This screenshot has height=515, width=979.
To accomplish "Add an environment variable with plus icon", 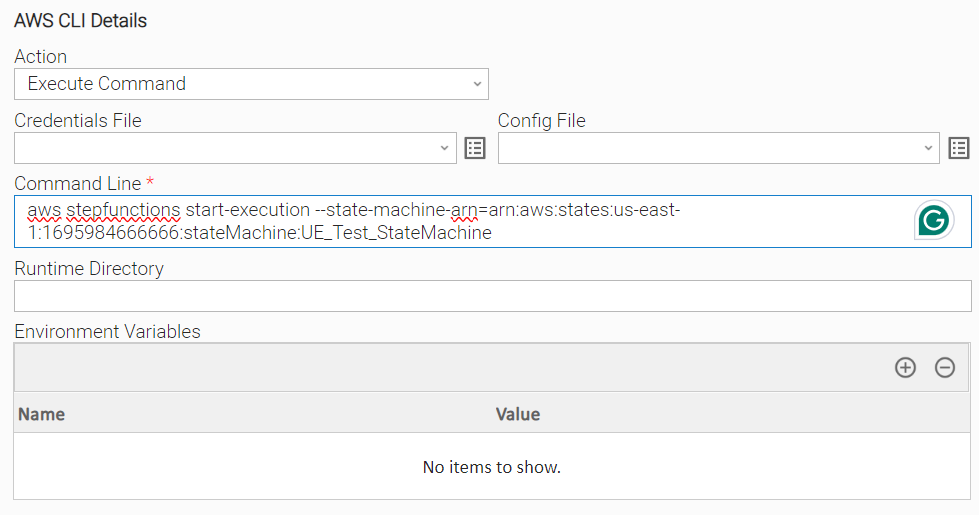I will click(905, 368).
